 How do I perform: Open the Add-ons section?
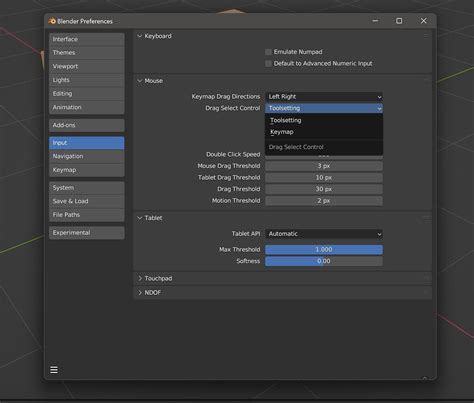87,125
